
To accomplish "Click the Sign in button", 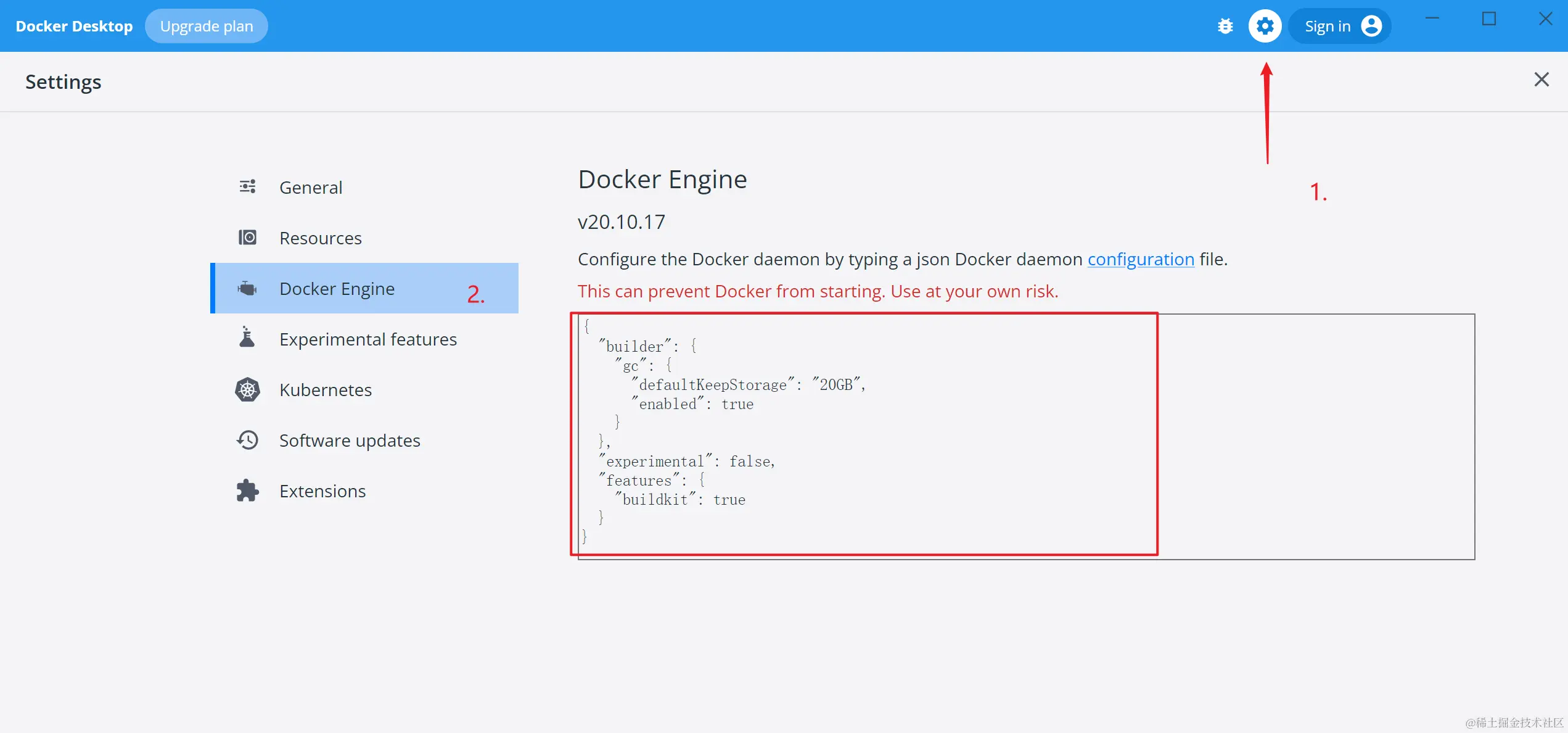I will tap(1327, 26).
